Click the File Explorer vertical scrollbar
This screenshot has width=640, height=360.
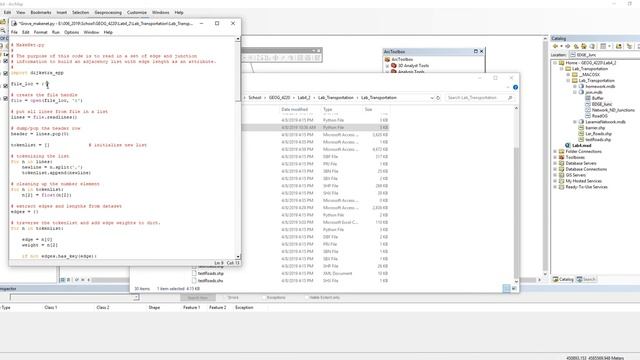(516, 195)
